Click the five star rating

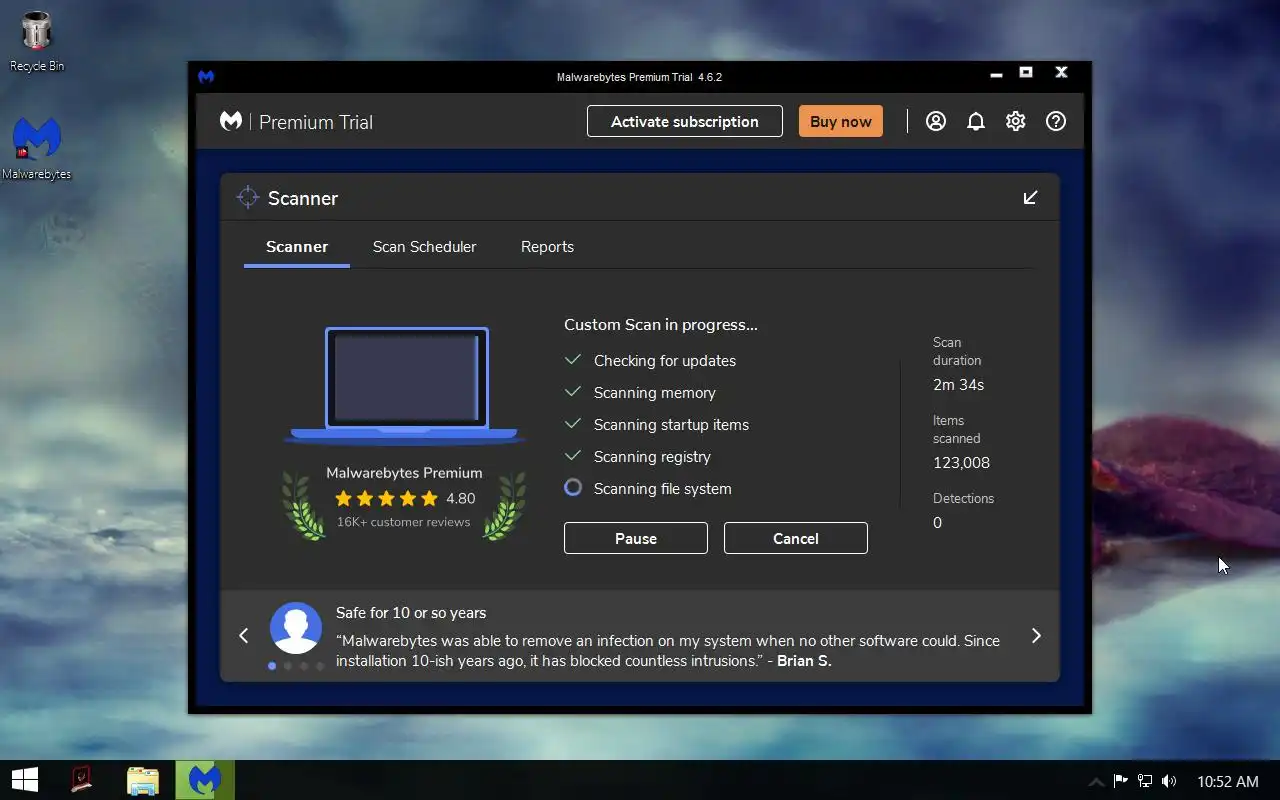pos(386,498)
